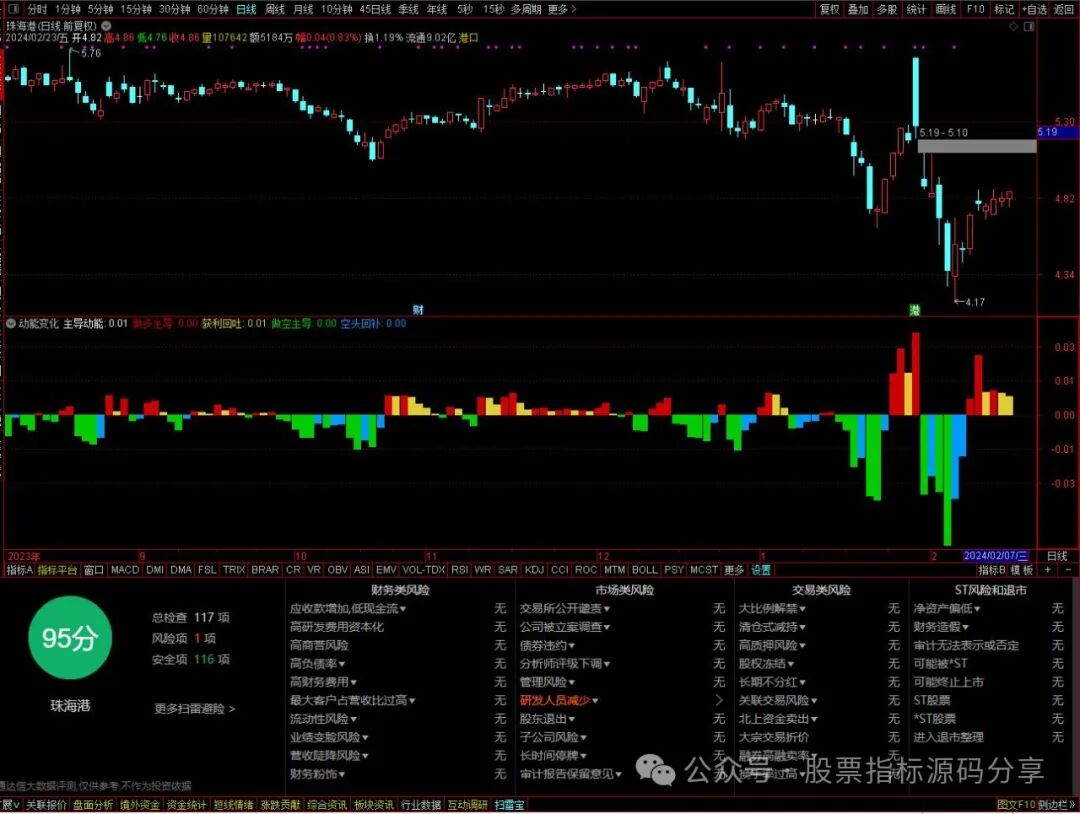Screen dimensions: 1080x814
Task: Switch chart to 分时 view
Action: point(37,9)
